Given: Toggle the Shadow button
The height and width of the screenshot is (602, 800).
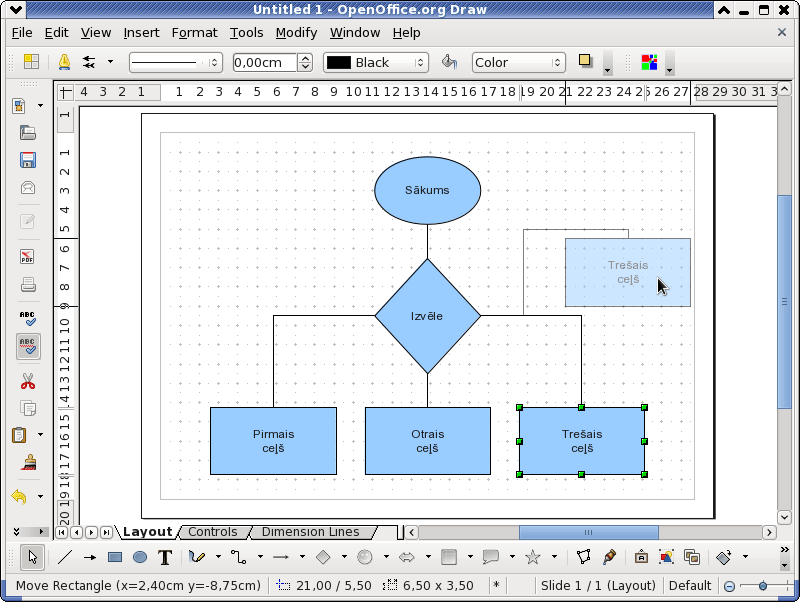Looking at the screenshot, I should tap(585, 61).
